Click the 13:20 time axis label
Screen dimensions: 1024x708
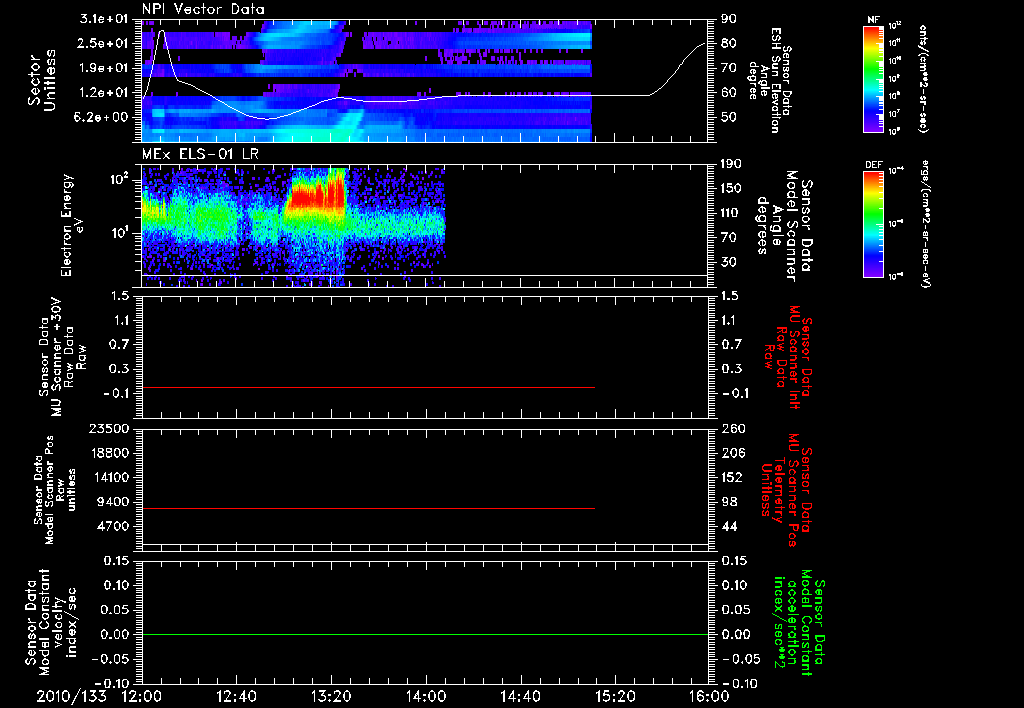[x=331, y=696]
